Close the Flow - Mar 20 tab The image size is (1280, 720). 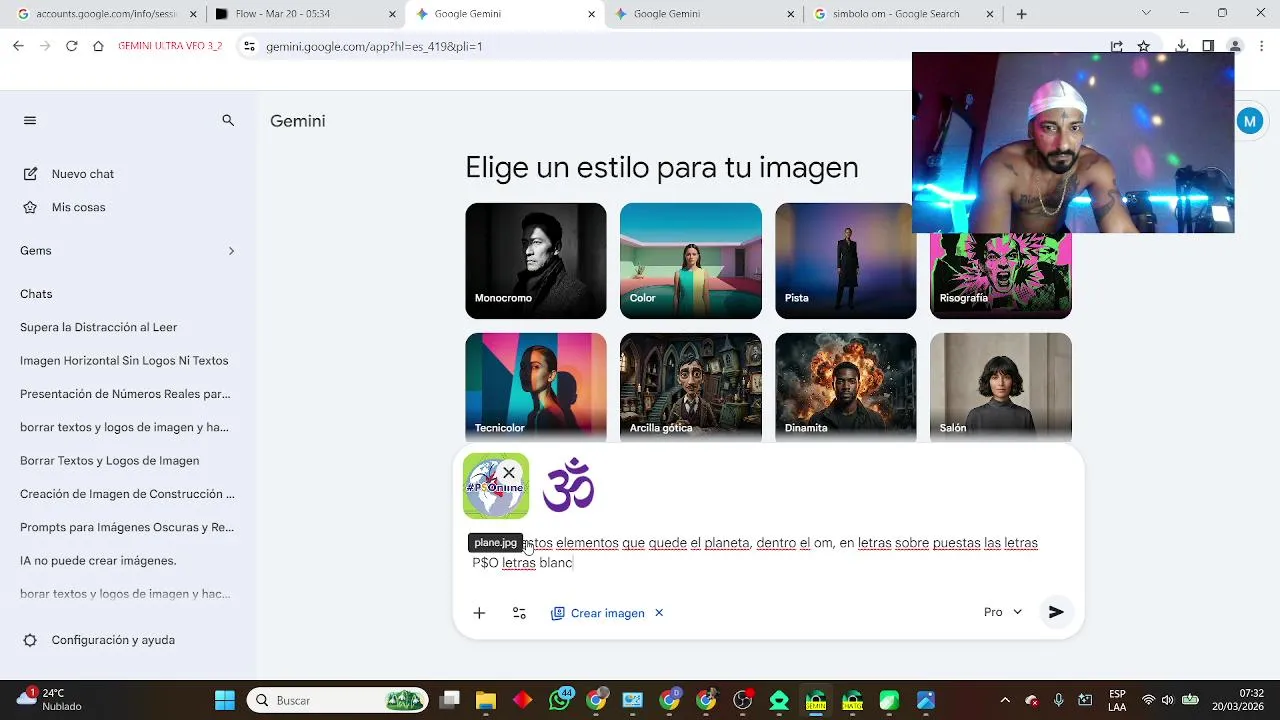[x=391, y=14]
